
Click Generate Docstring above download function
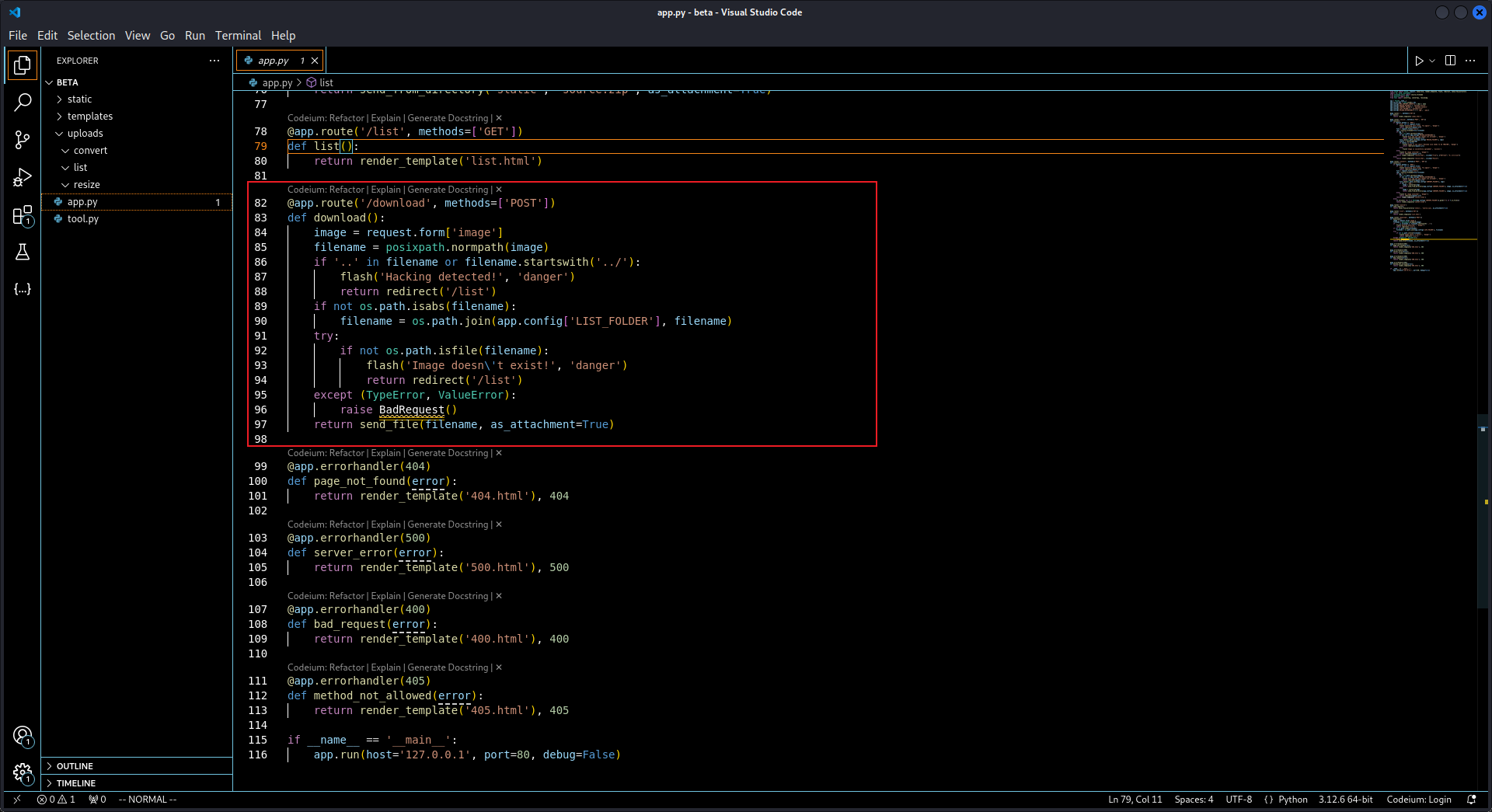(448, 190)
